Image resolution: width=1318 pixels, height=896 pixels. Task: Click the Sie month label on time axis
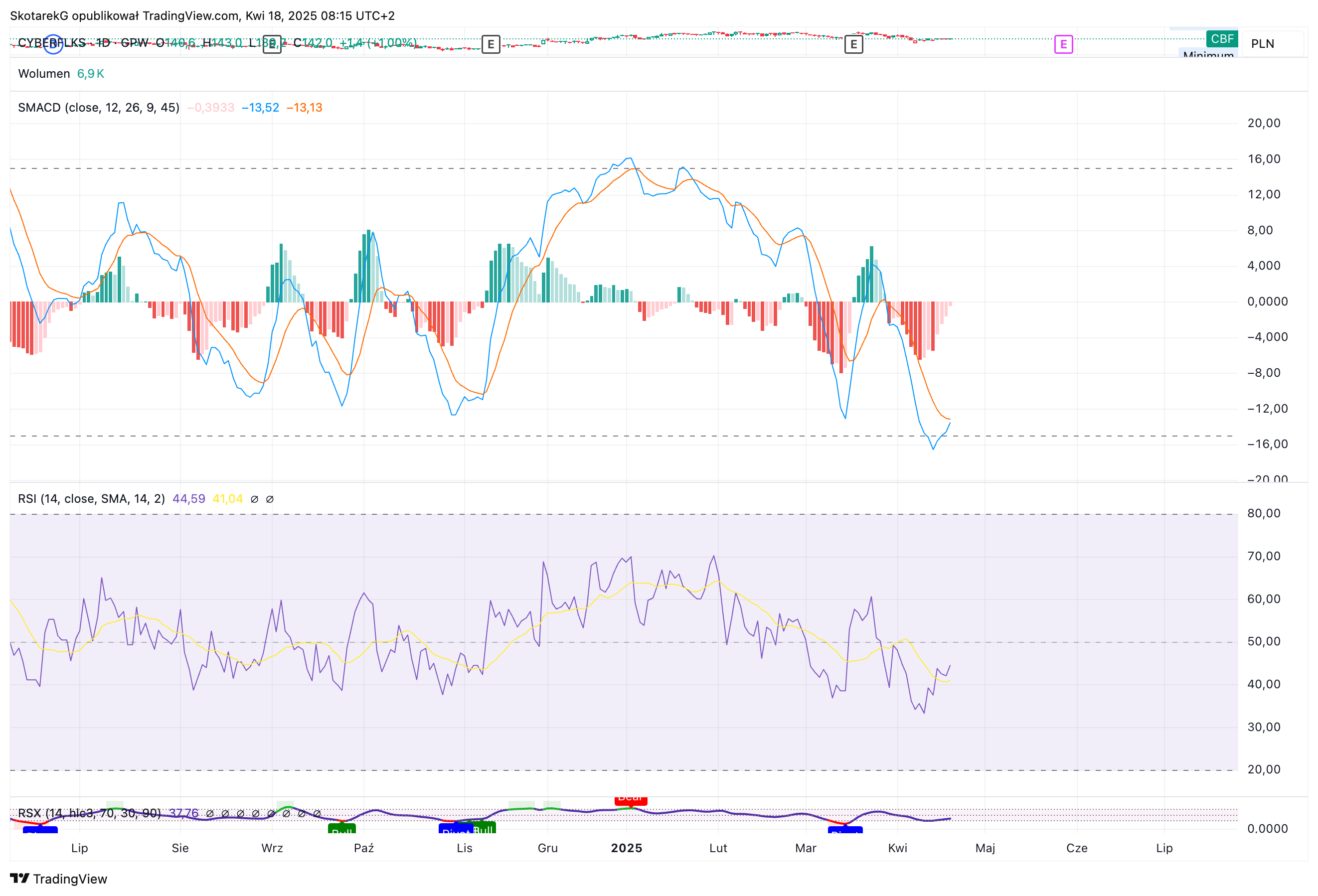tap(180, 848)
